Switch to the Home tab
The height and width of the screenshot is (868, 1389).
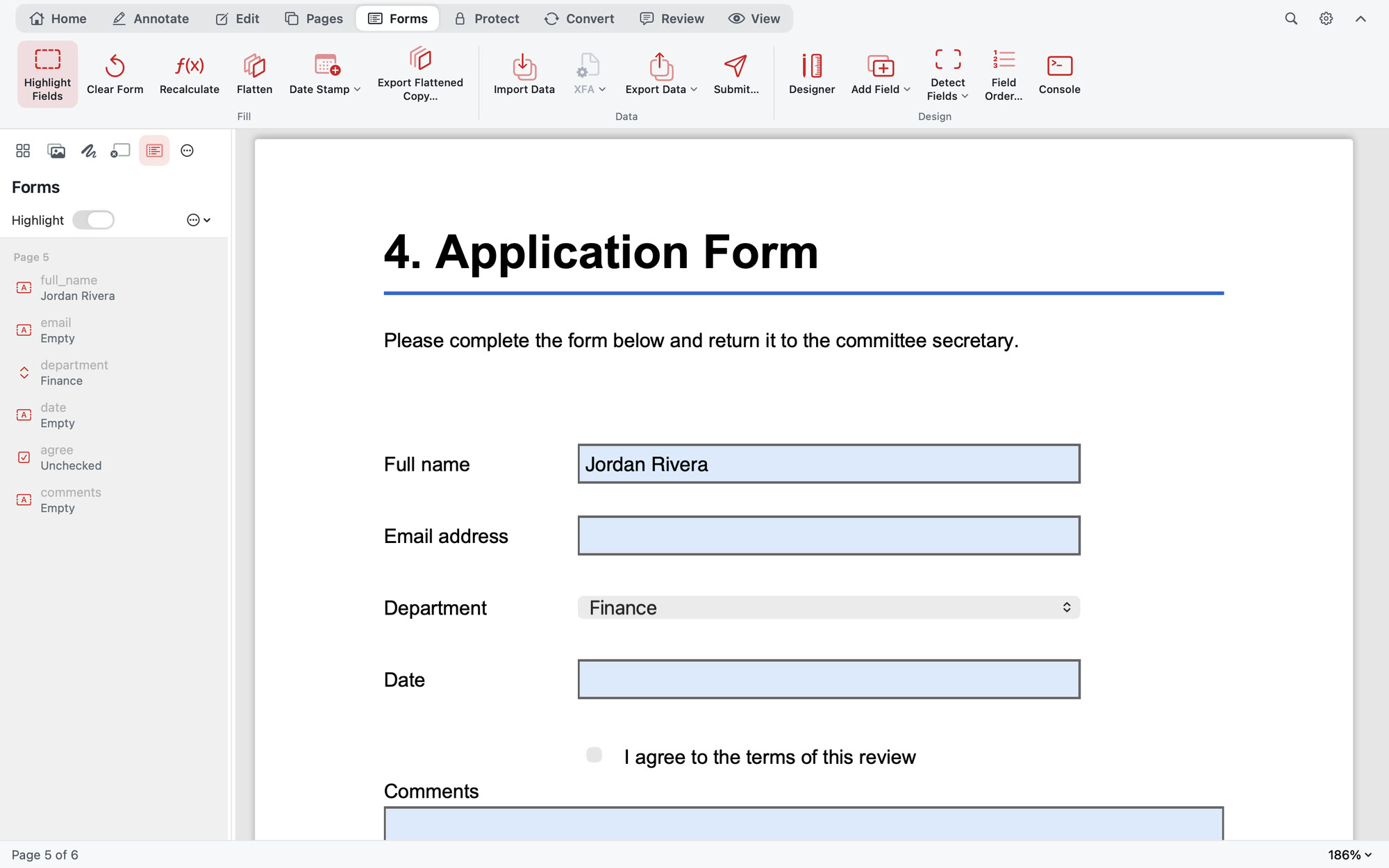point(58,19)
